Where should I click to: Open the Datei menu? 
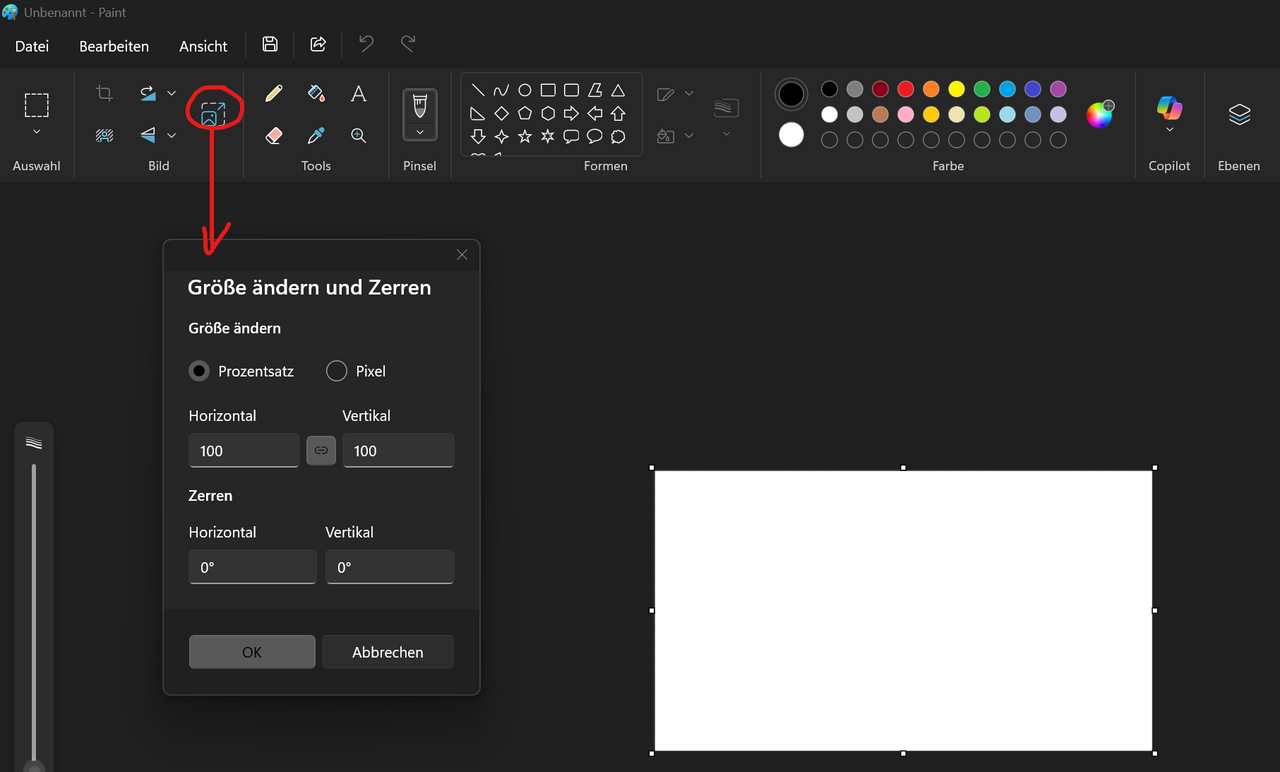tap(32, 46)
